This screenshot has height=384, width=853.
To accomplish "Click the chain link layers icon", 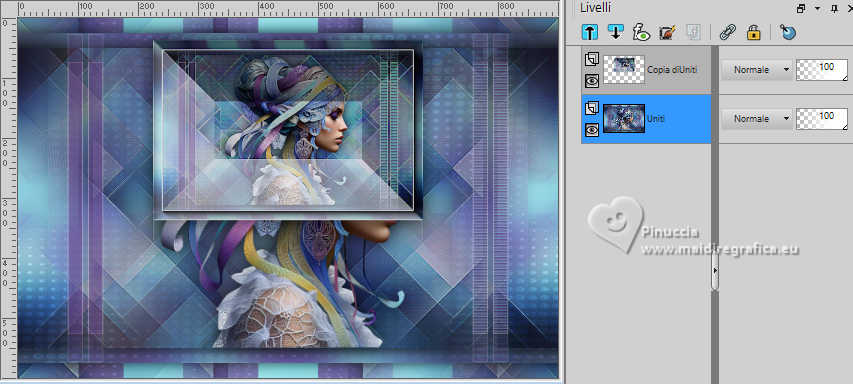I will [x=727, y=32].
